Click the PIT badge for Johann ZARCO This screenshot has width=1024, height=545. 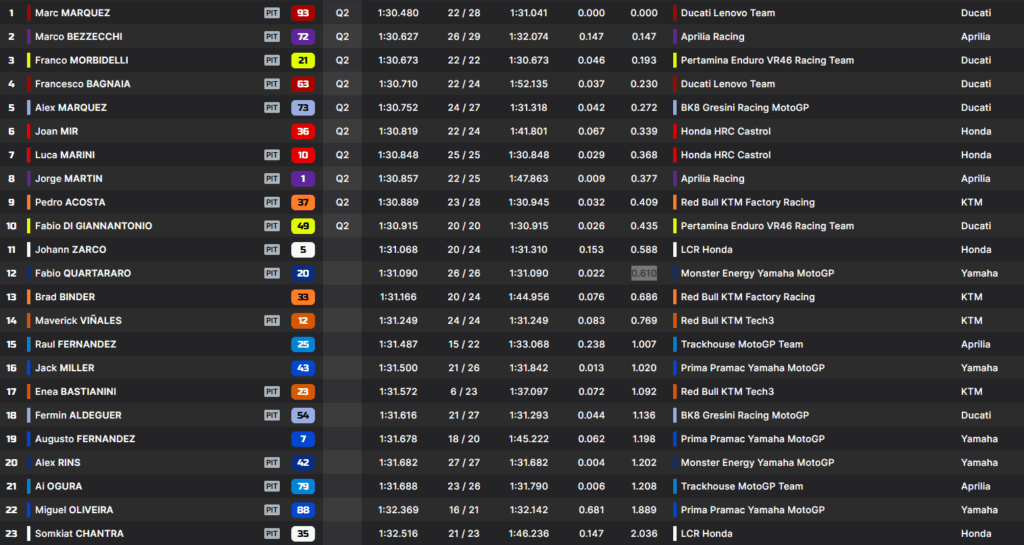tap(272, 249)
